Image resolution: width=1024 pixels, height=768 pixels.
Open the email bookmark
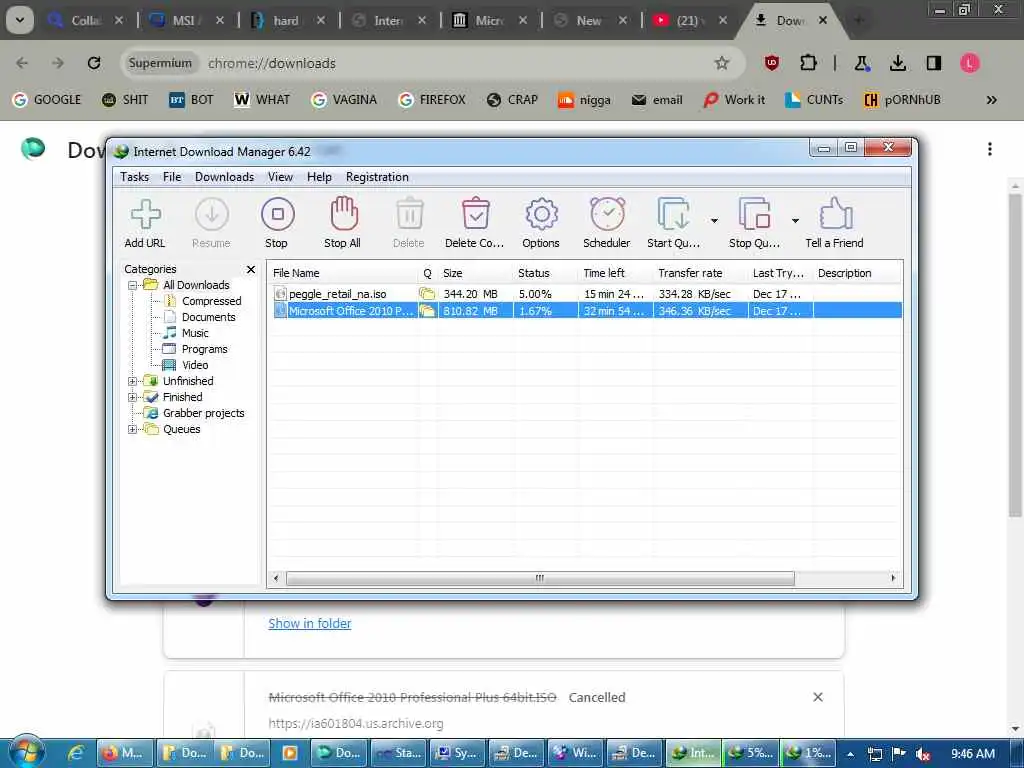point(657,100)
